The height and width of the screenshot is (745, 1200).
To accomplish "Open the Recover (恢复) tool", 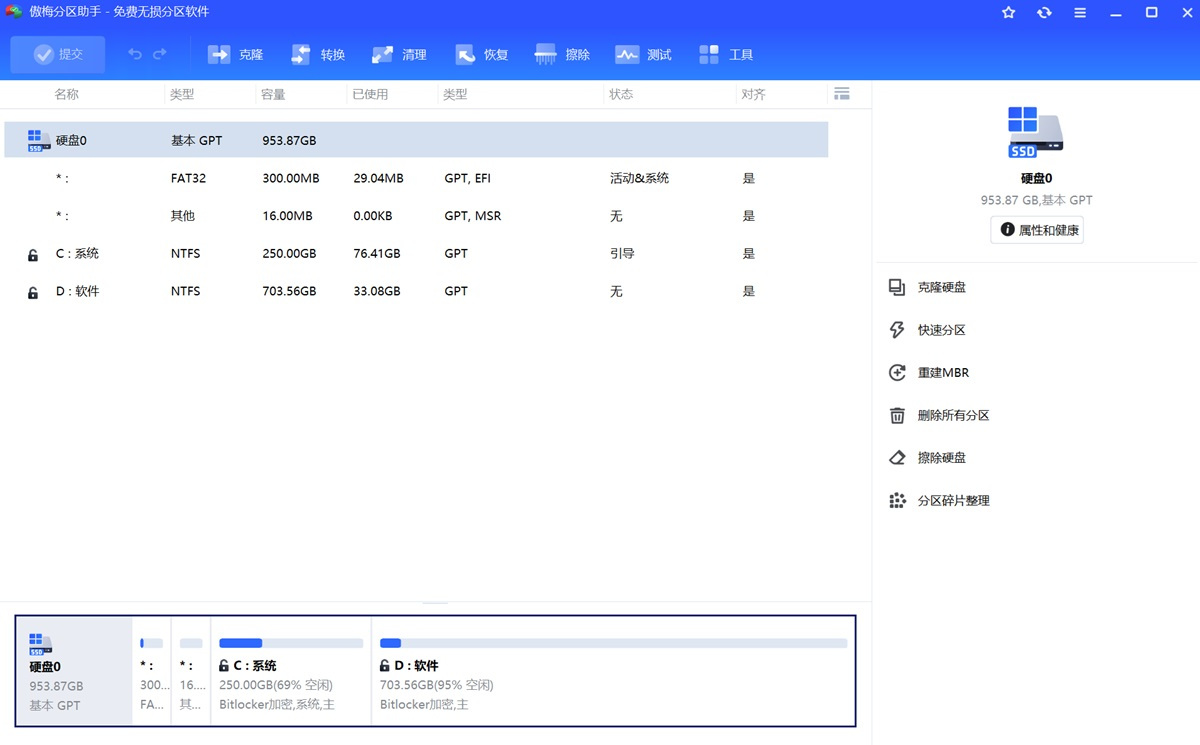I will click(x=482, y=55).
